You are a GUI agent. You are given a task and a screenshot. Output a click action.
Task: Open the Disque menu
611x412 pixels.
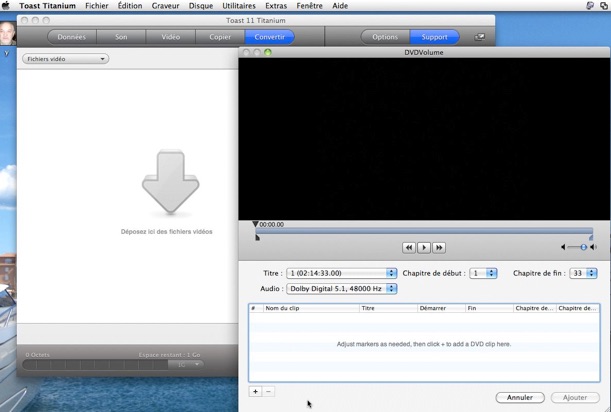201,6
